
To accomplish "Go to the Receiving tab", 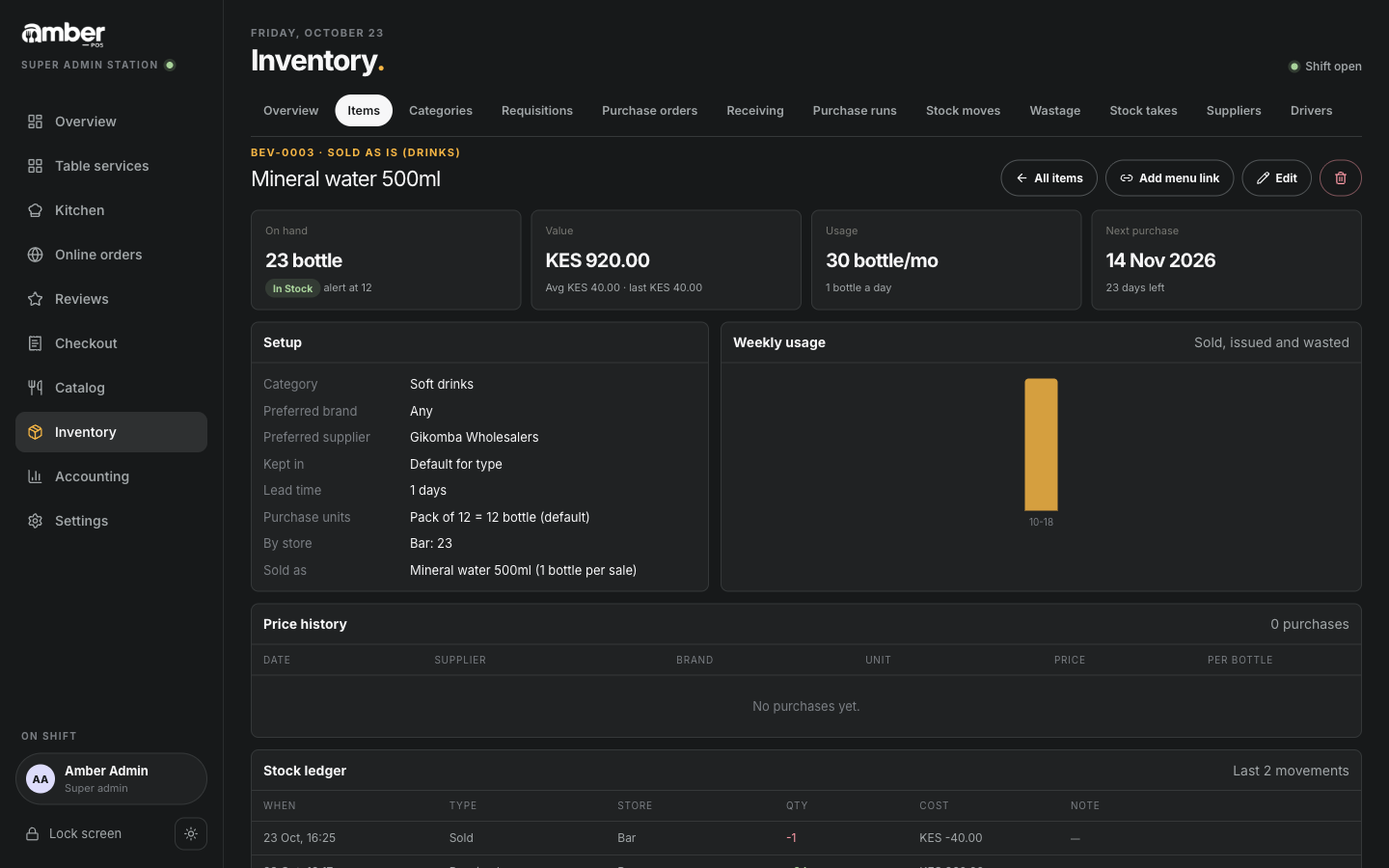I will click(755, 111).
